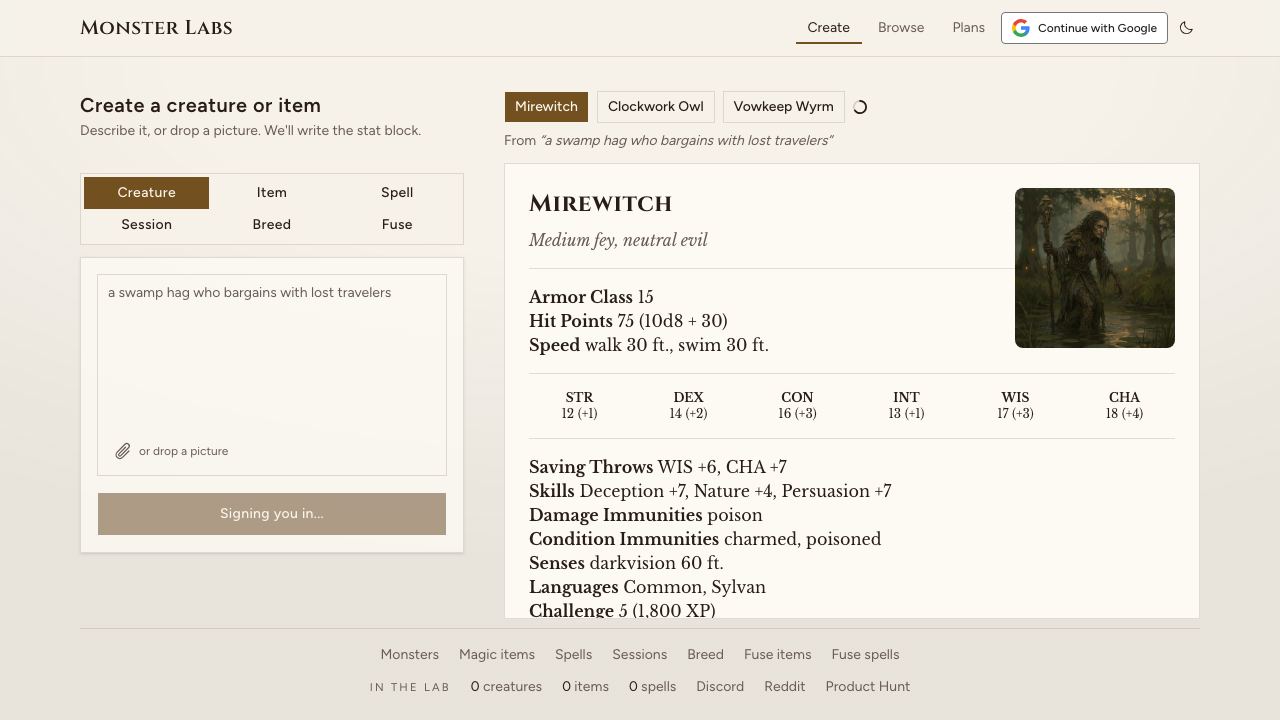This screenshot has height=720, width=1280.
Task: Select the Creature type option
Action: tap(146, 193)
